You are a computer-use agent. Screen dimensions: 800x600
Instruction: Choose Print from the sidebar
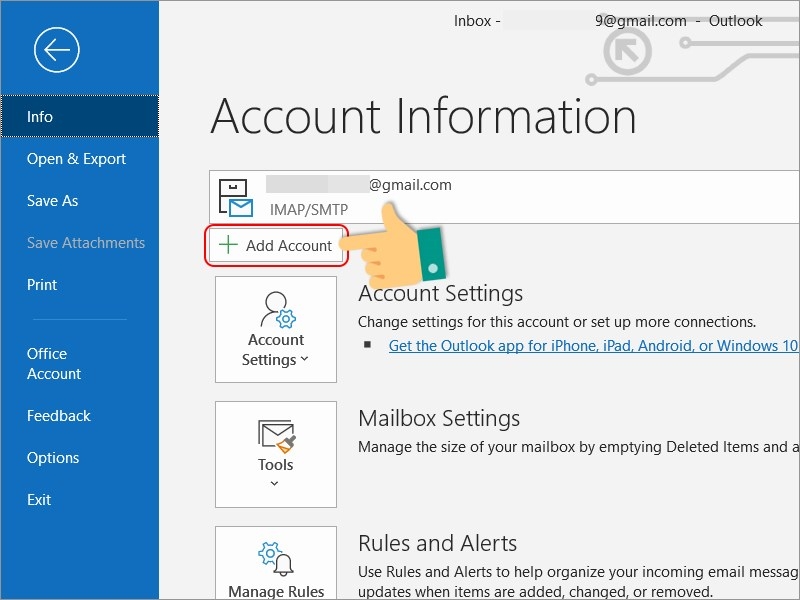pyautogui.click(x=42, y=284)
